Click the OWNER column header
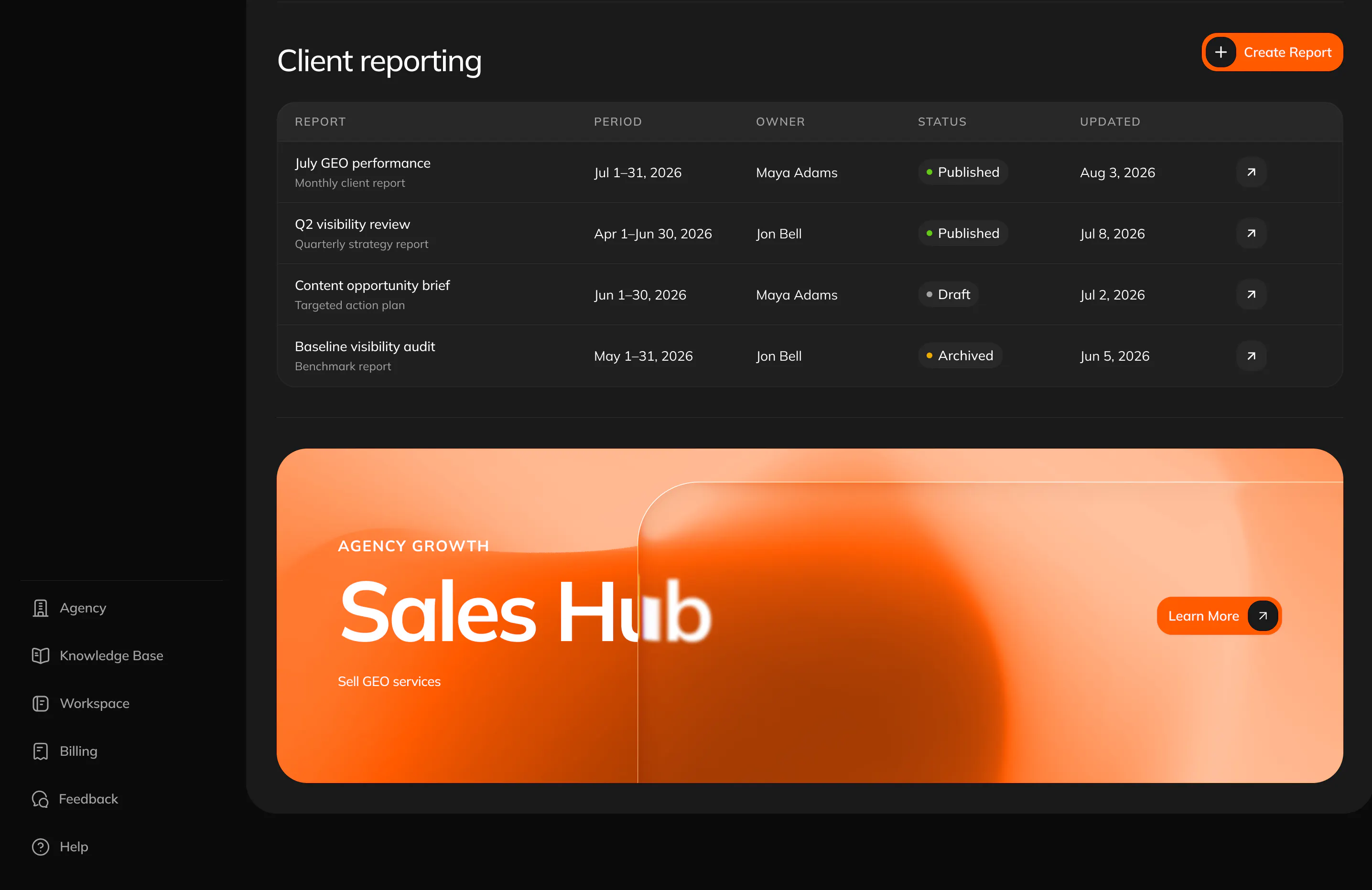The image size is (1372, 890). click(780, 122)
